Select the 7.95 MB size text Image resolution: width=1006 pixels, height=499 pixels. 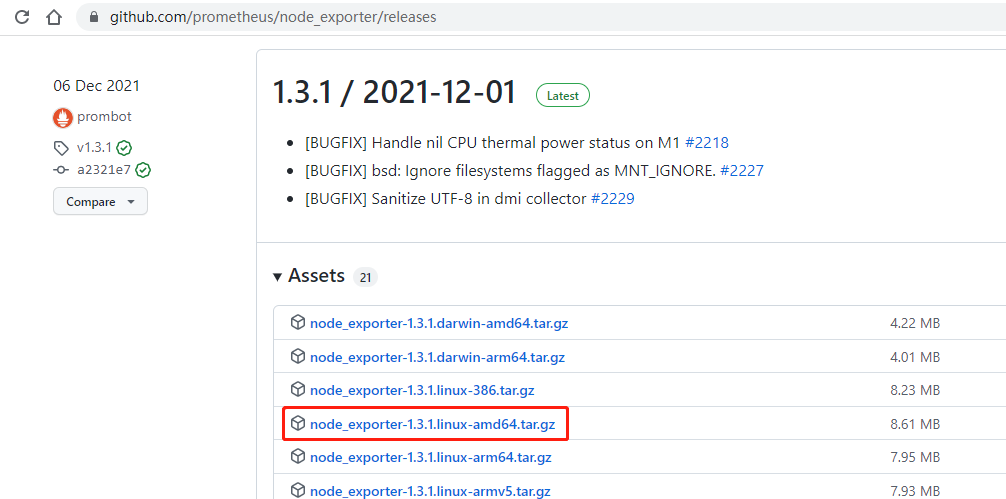(915, 457)
